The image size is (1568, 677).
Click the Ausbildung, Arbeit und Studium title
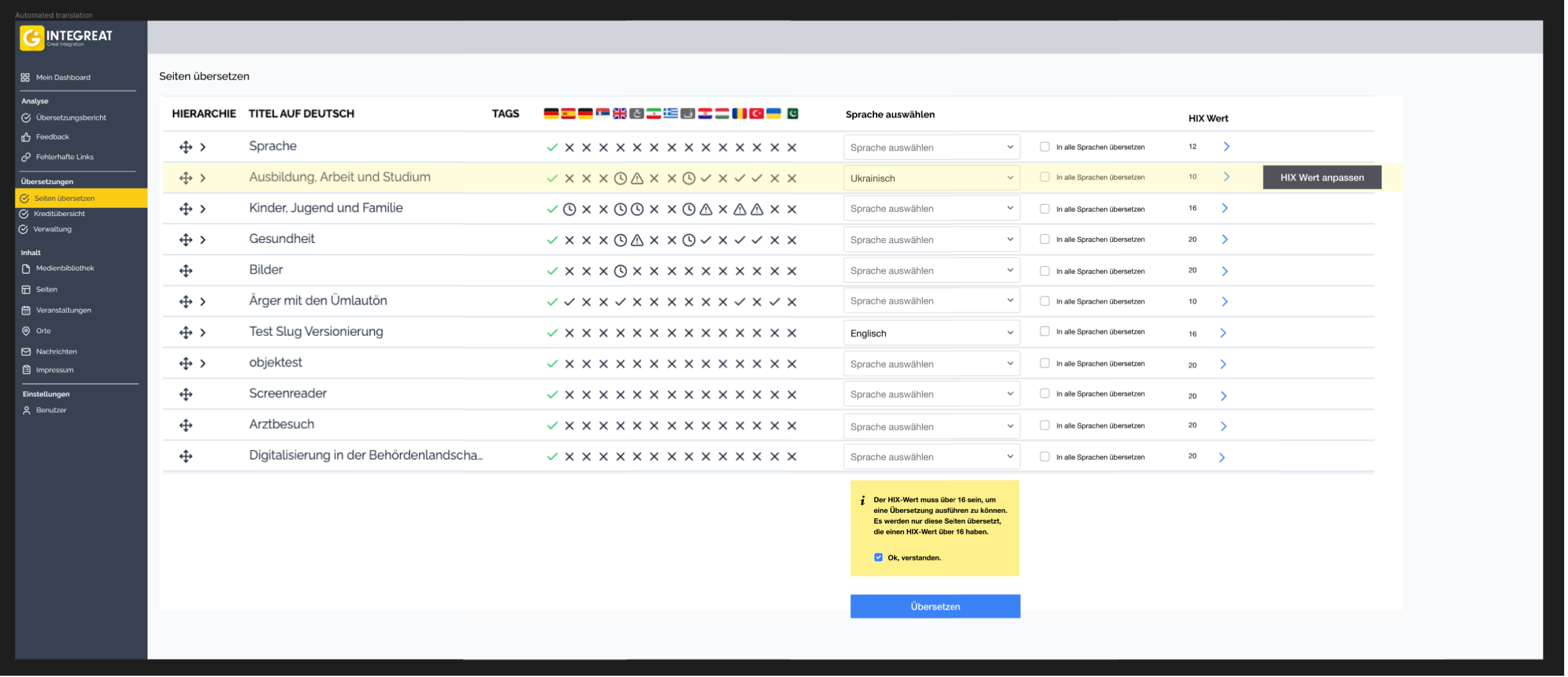tap(340, 177)
